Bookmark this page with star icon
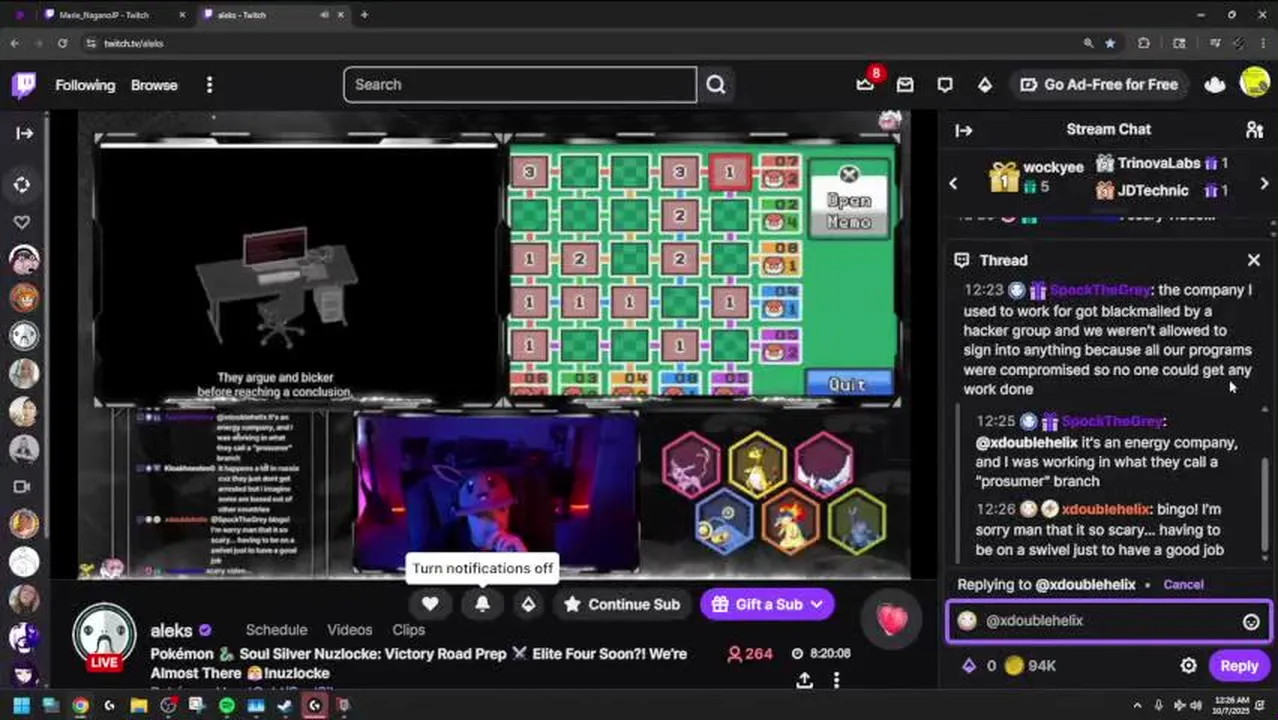Image resolution: width=1278 pixels, height=720 pixels. [1110, 43]
